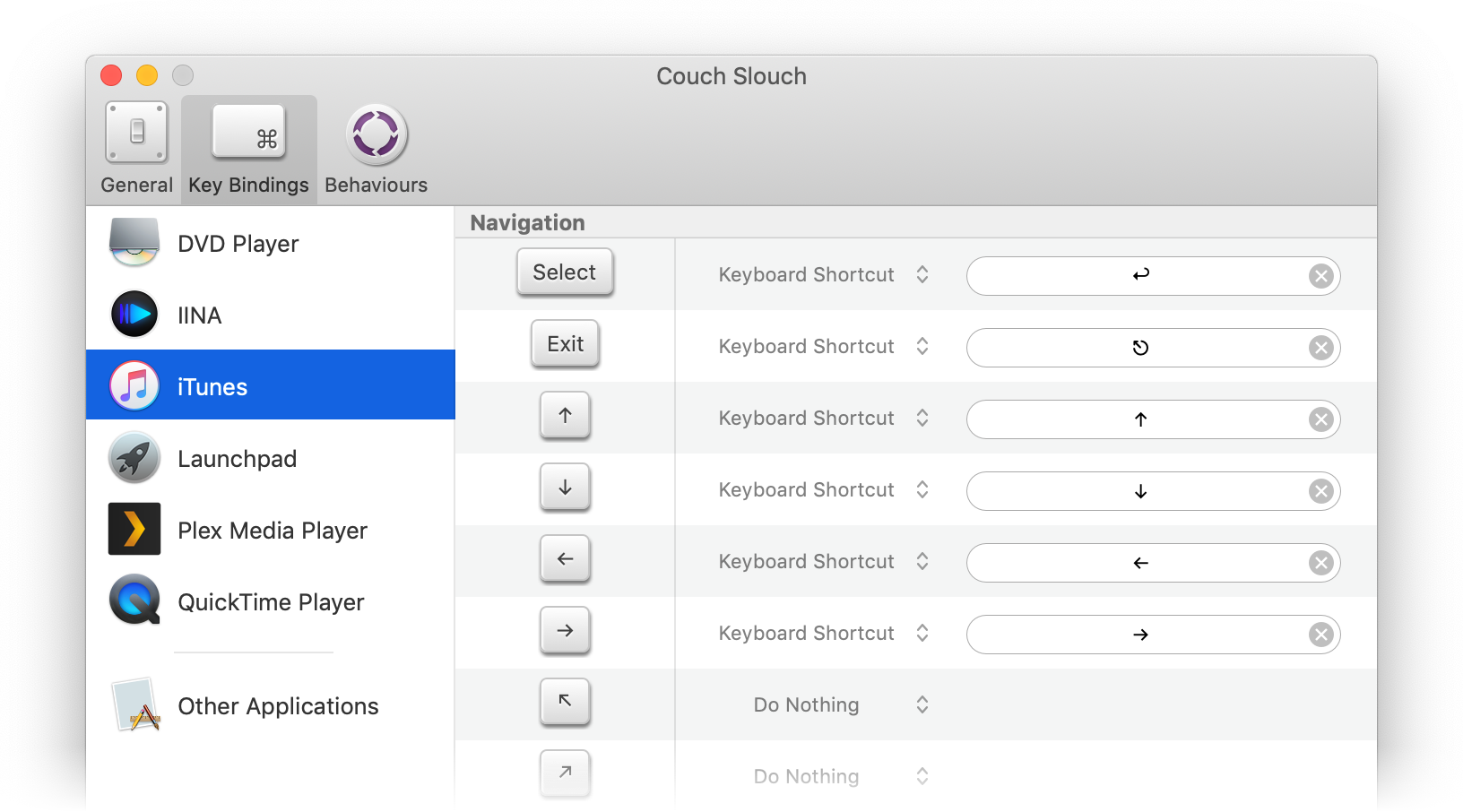The height and width of the screenshot is (812, 1463).
Task: Open the Behaviours tab
Action: pos(376,149)
